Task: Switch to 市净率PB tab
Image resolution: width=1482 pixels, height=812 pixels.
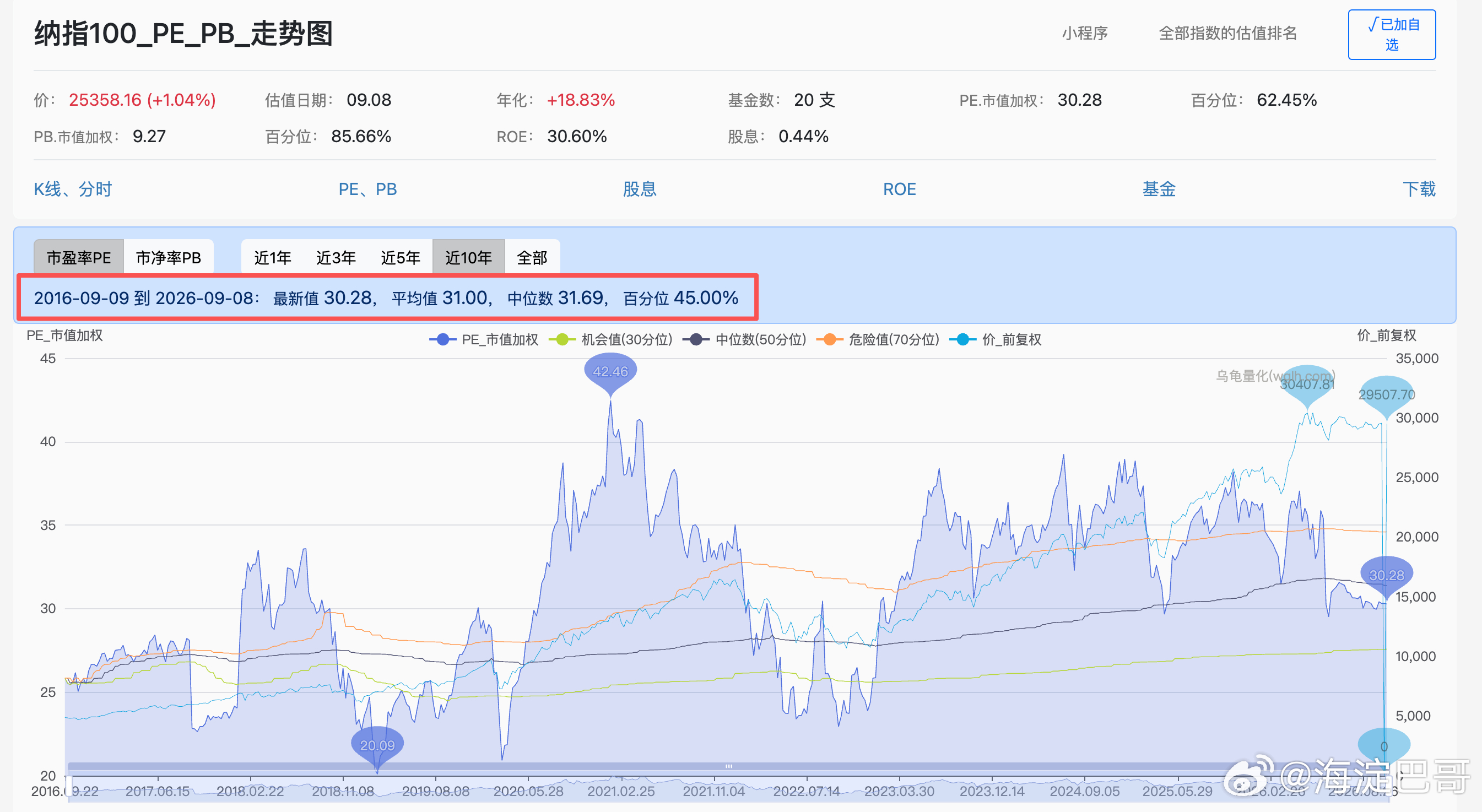Action: point(169,257)
